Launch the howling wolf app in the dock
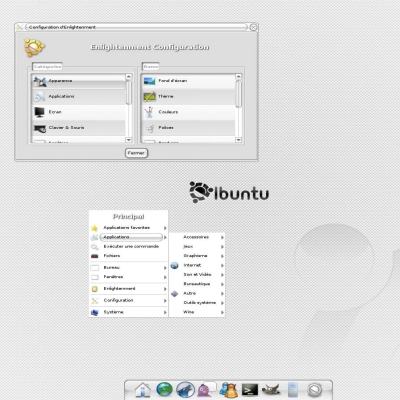The image size is (400, 400). (x=185, y=389)
